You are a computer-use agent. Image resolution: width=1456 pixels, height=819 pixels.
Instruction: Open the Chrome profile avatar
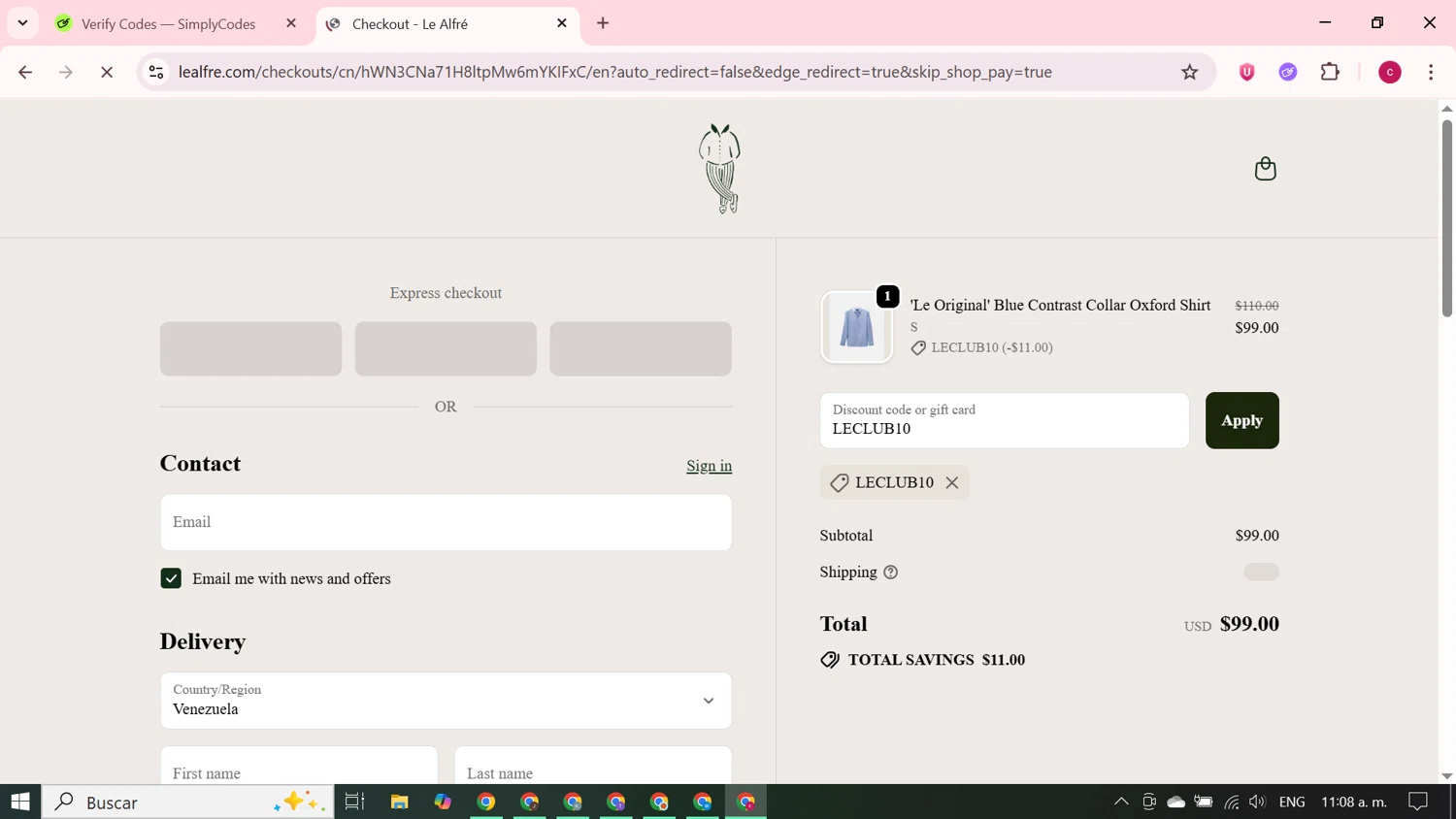pyautogui.click(x=1390, y=72)
